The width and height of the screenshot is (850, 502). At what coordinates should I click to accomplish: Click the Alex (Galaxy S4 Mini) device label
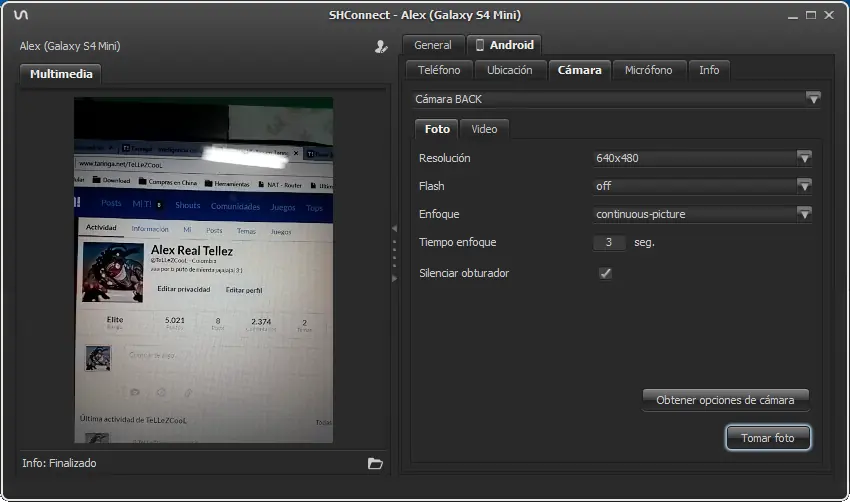(70, 46)
